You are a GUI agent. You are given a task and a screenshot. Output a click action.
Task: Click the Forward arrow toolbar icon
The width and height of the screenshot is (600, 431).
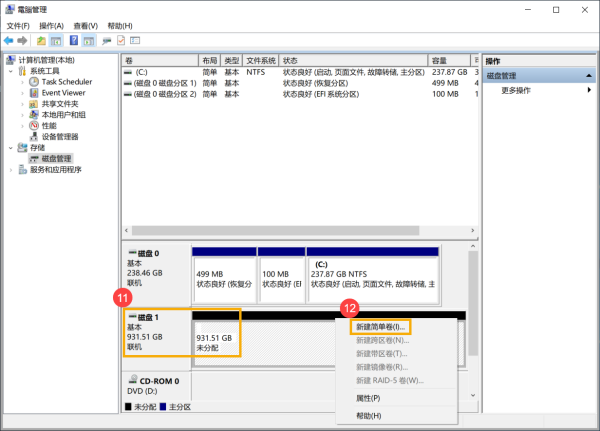pos(22,41)
